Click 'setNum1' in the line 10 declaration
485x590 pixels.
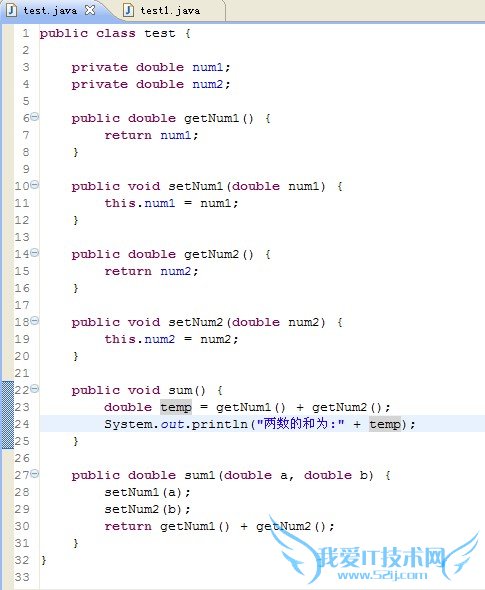(x=196, y=186)
